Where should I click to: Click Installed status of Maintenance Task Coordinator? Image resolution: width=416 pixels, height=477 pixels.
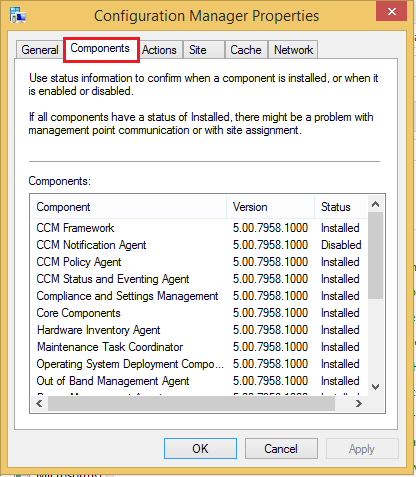340,347
